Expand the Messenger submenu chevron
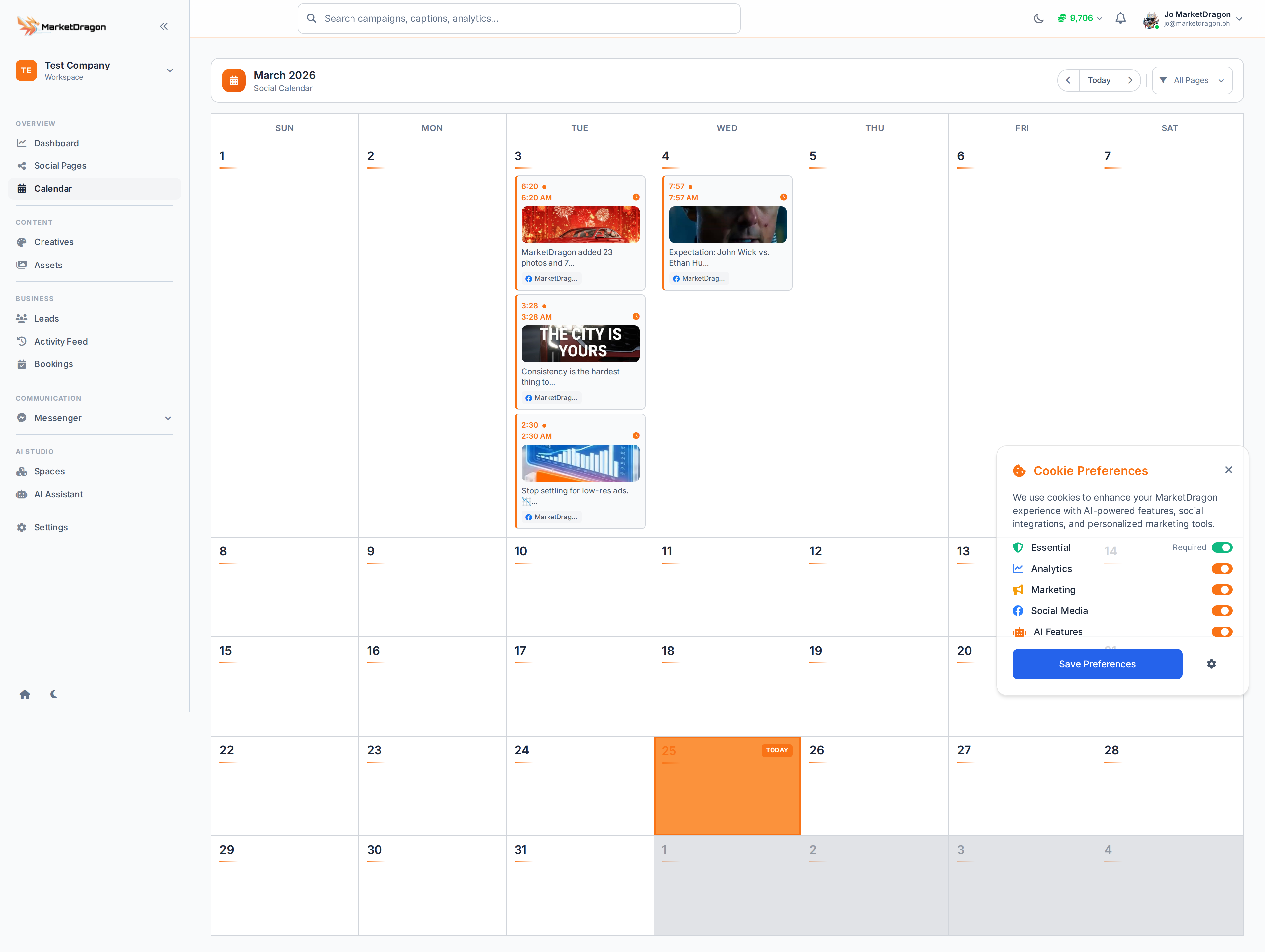1265x952 pixels. point(168,418)
